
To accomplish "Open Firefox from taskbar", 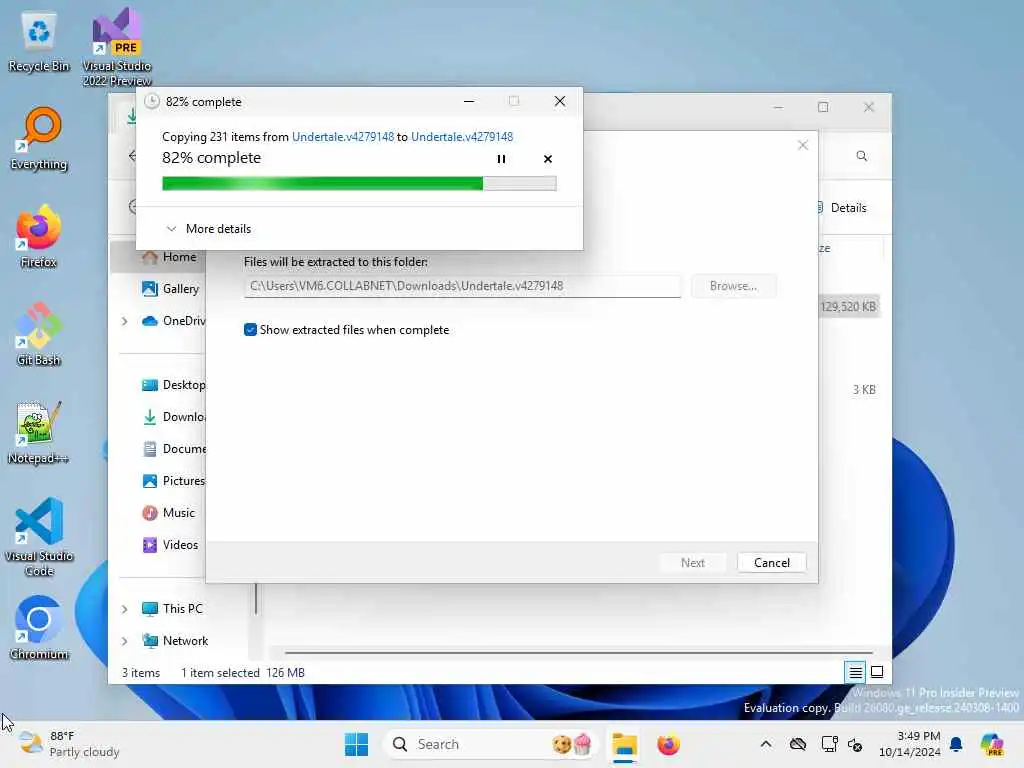I will pos(668,744).
